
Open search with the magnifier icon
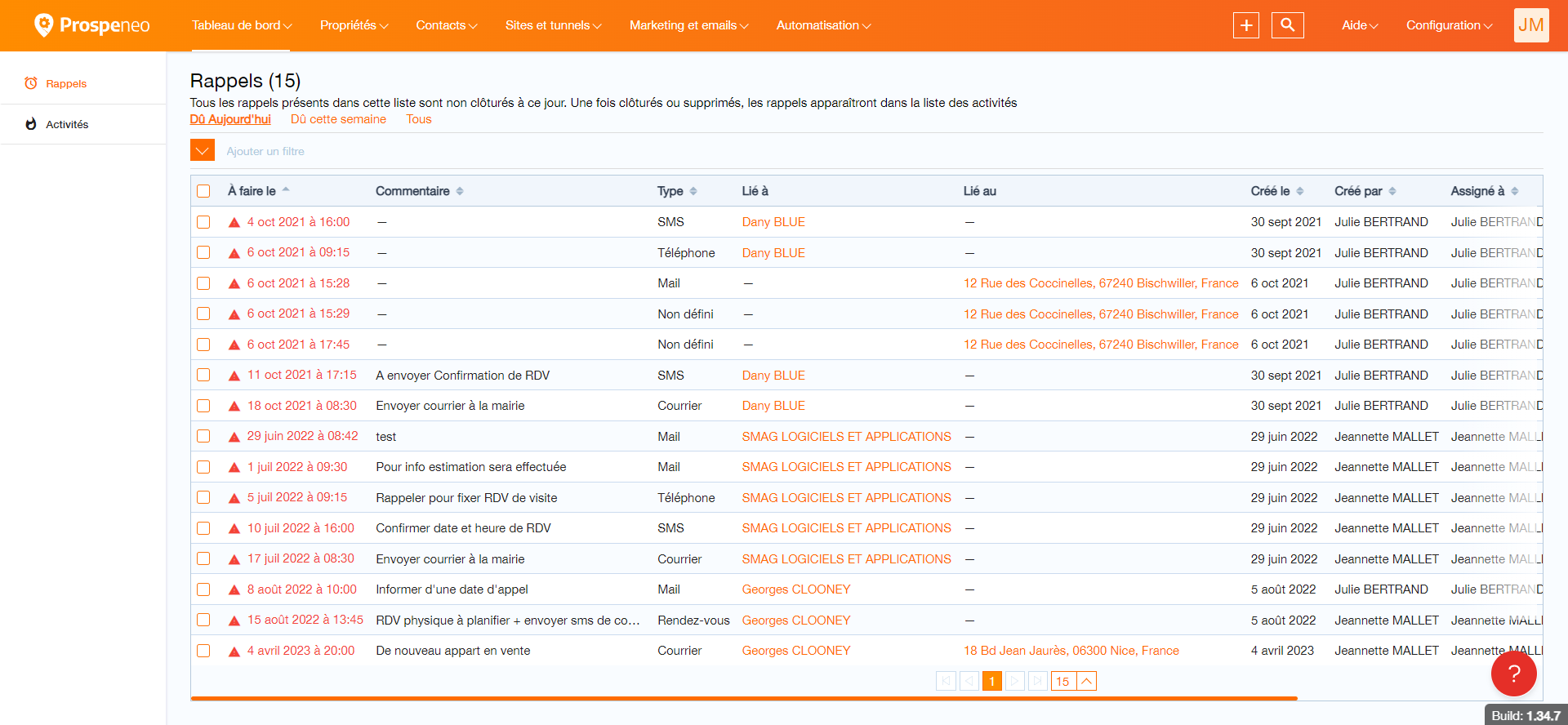pyautogui.click(x=1288, y=25)
